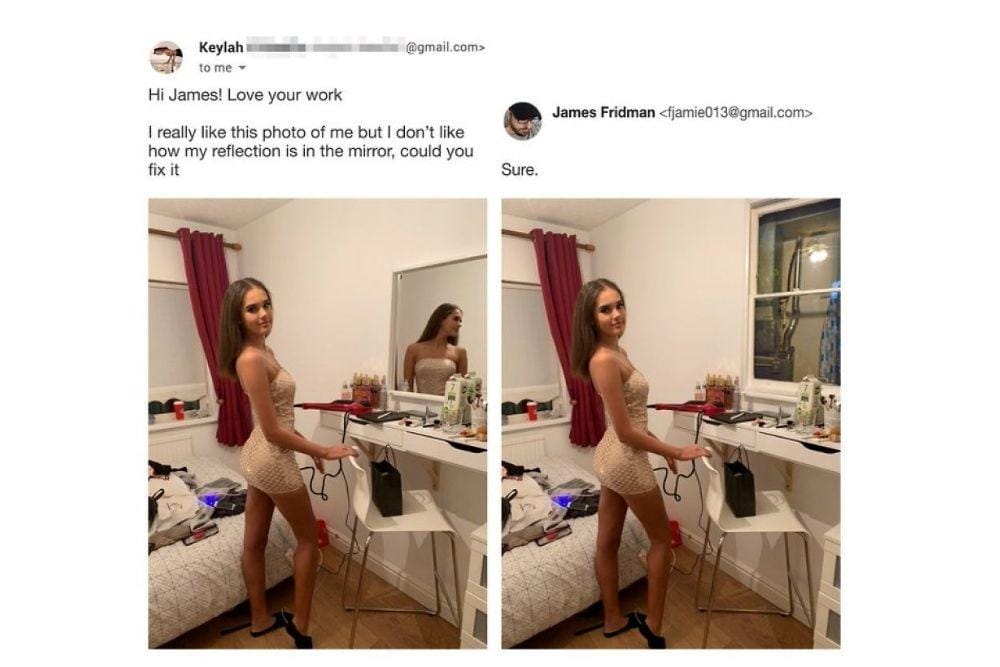Click the fjamie013@gmail.com email address

click(735, 113)
